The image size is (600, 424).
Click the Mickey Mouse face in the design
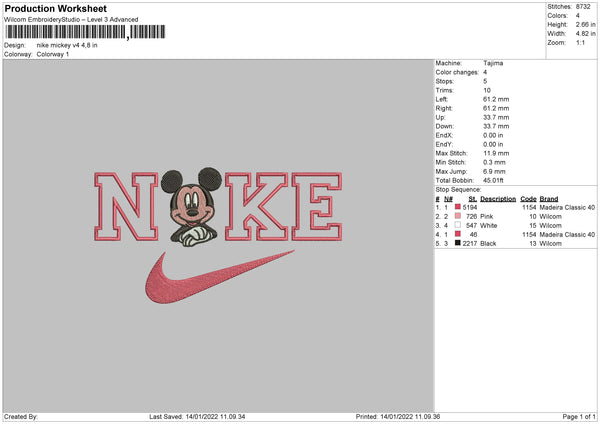192,207
